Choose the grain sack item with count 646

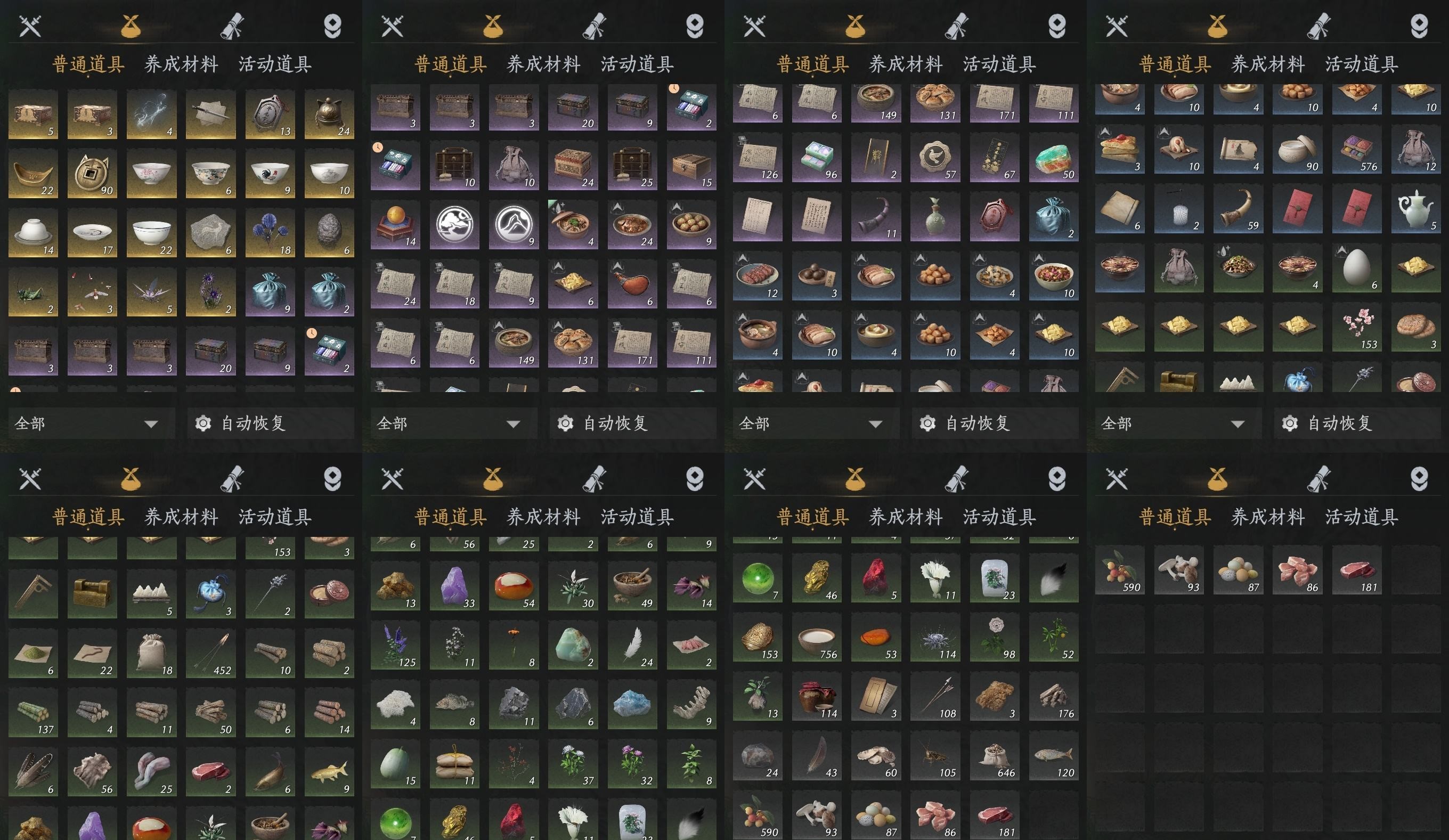pos(995,756)
